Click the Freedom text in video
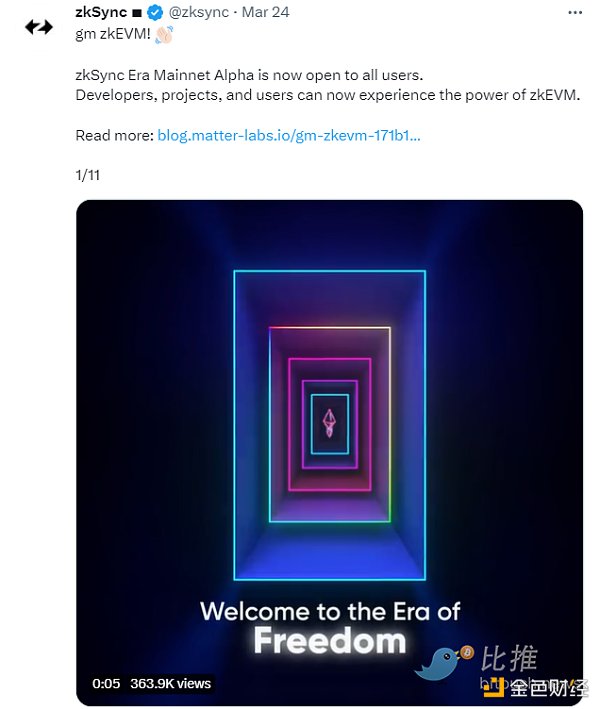This screenshot has width=600, height=709. pos(329,641)
